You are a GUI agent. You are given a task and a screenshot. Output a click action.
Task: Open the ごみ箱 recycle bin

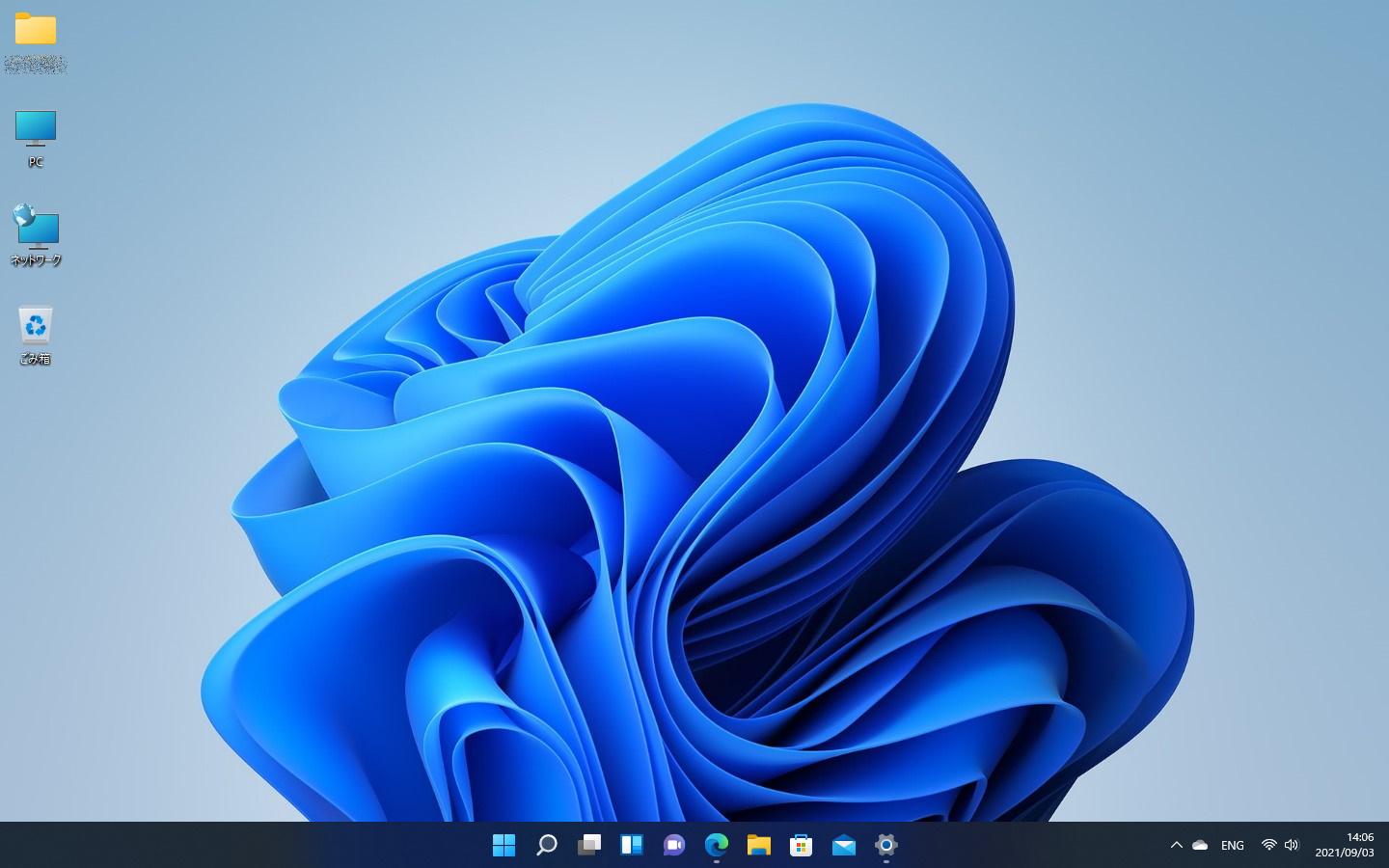pos(35,333)
